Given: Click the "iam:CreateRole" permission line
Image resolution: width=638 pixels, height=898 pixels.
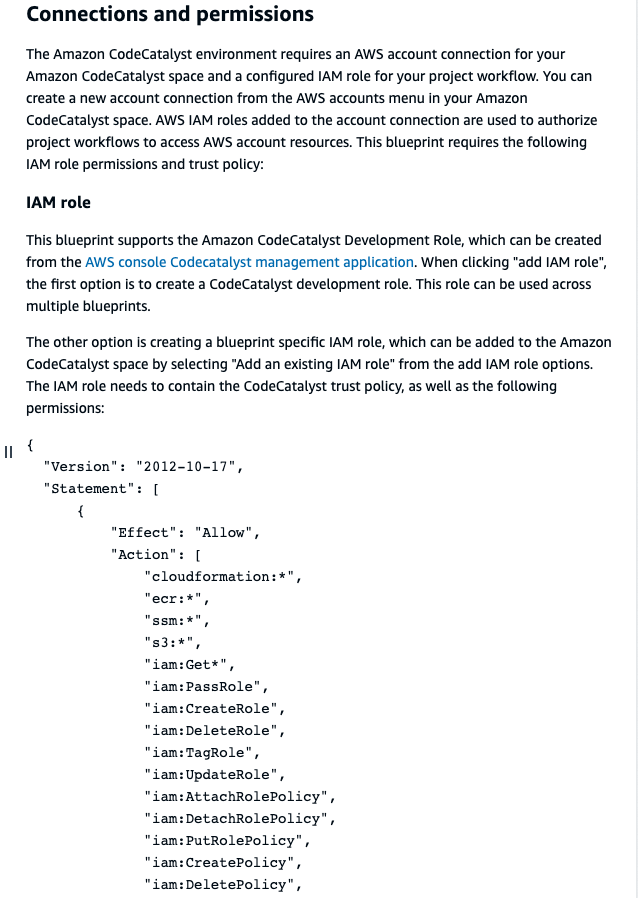Looking at the screenshot, I should coord(214,708).
